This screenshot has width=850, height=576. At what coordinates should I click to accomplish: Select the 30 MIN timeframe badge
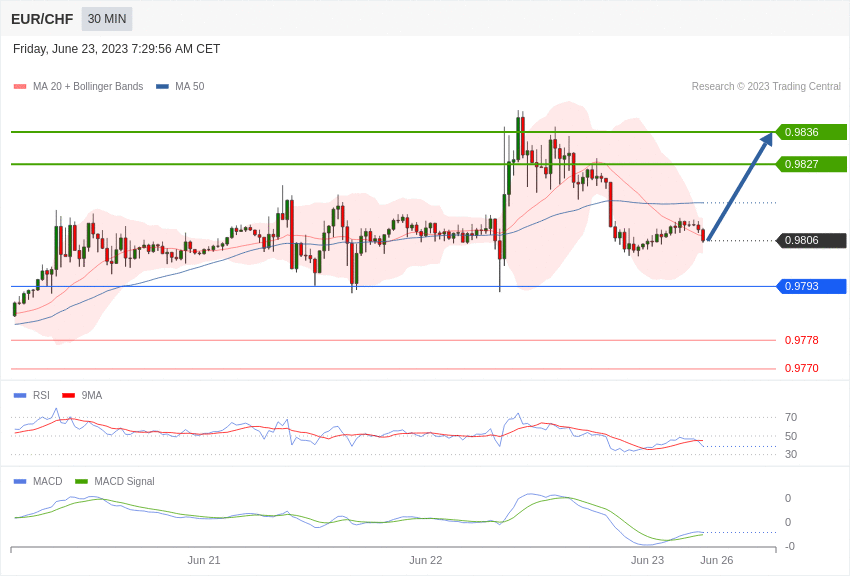pyautogui.click(x=107, y=19)
